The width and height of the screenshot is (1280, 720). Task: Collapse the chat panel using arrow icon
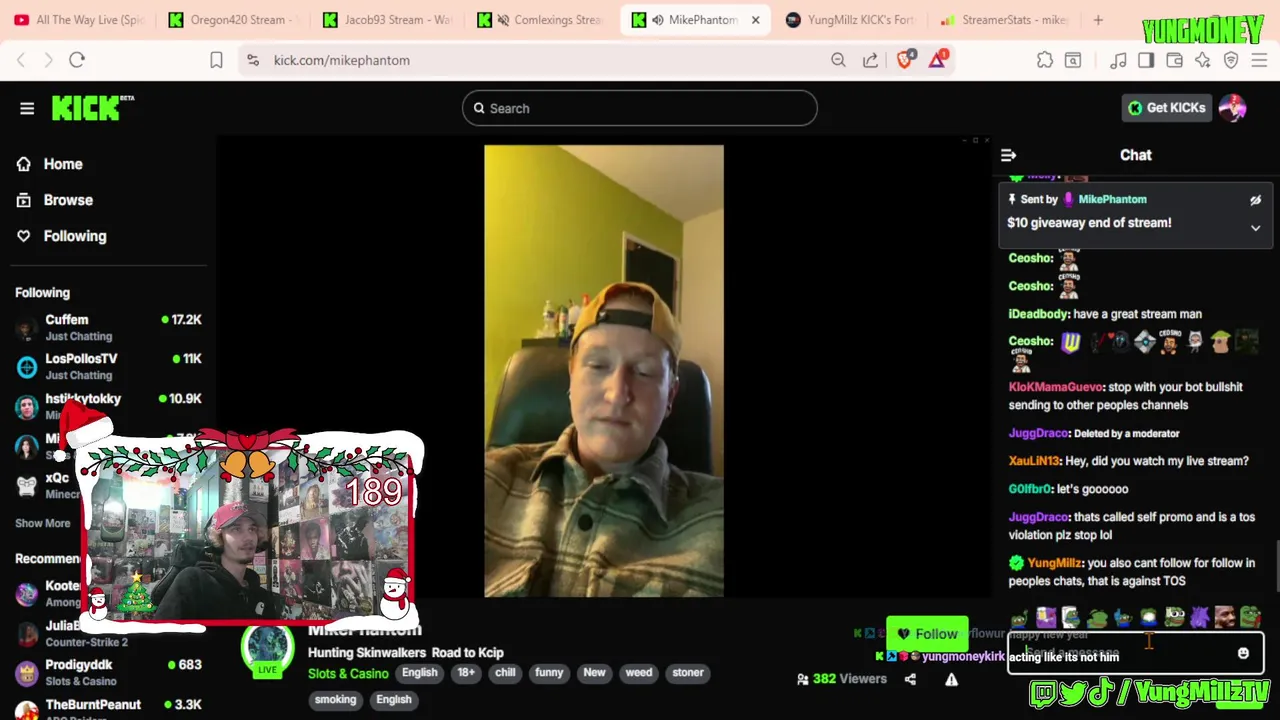(1008, 155)
